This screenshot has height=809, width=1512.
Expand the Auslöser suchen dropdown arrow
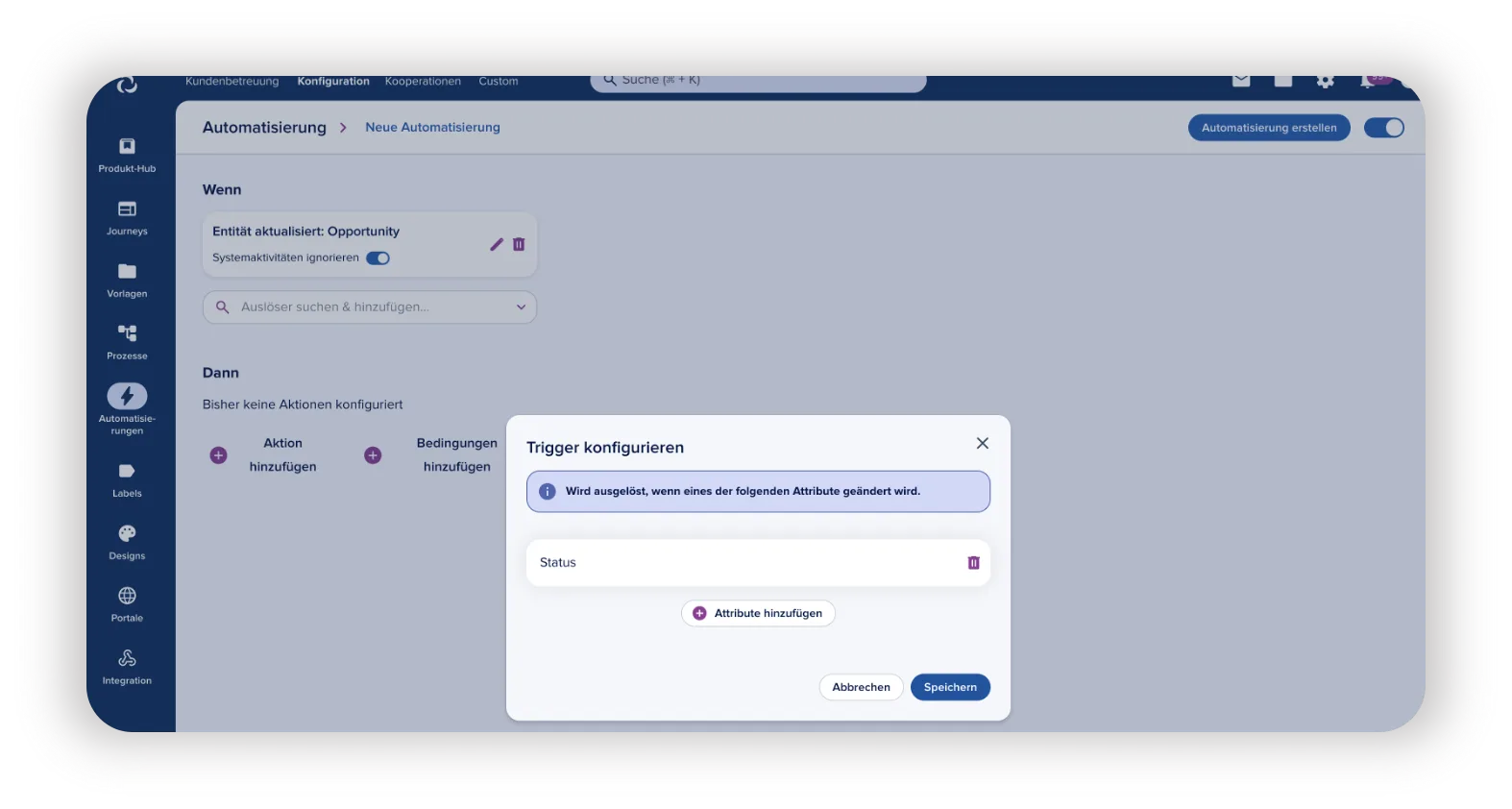point(521,307)
